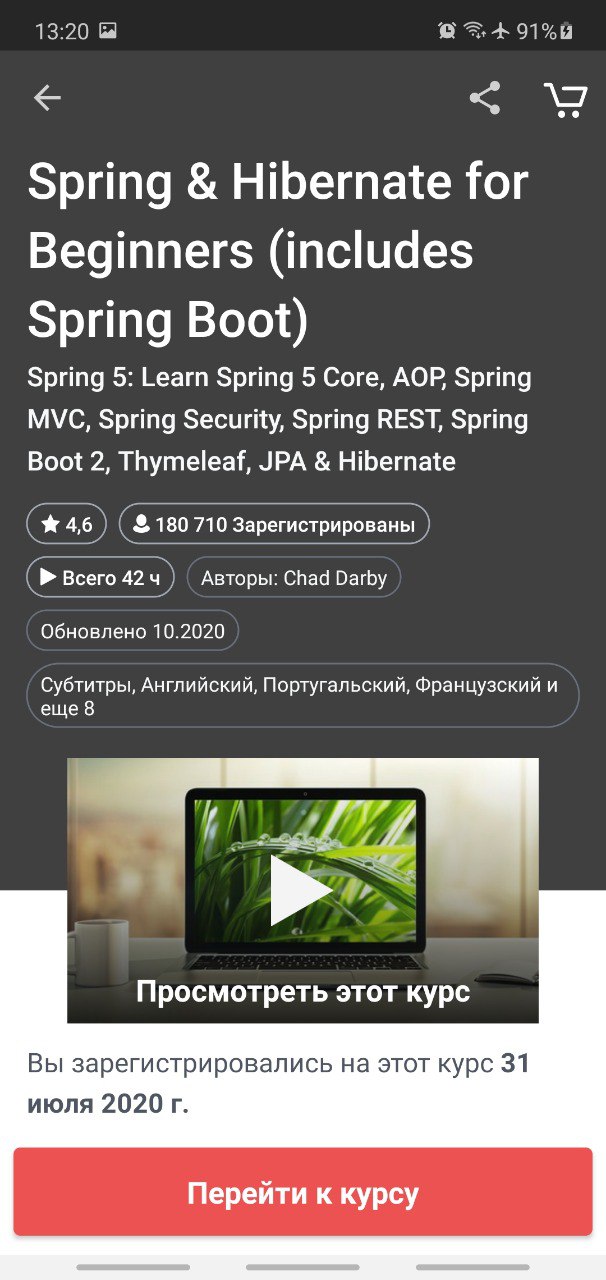
Task: Tap the battery 91% indicator
Action: pyautogui.click(x=545, y=31)
